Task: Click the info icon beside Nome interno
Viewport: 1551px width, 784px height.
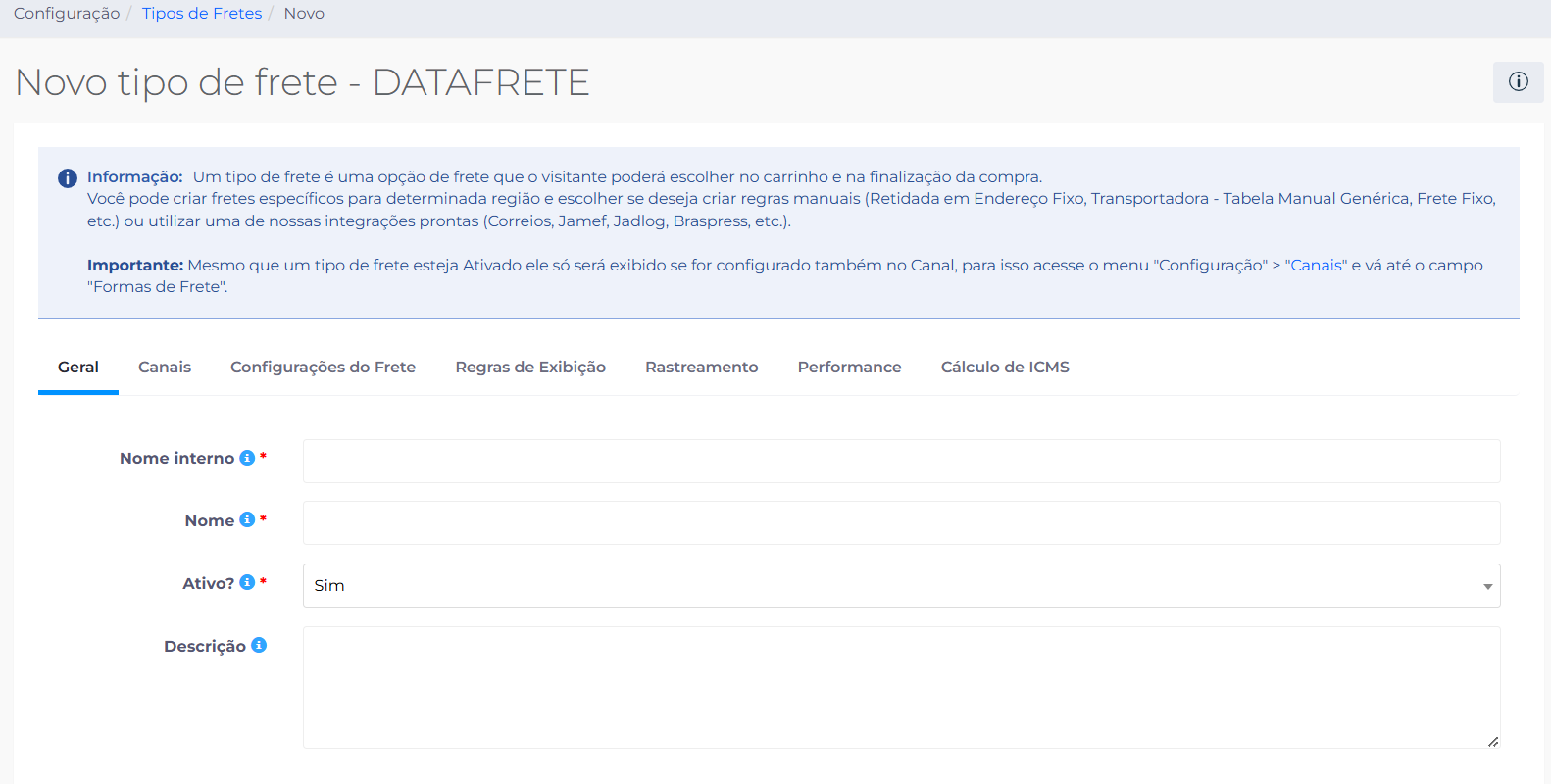Action: (x=247, y=458)
